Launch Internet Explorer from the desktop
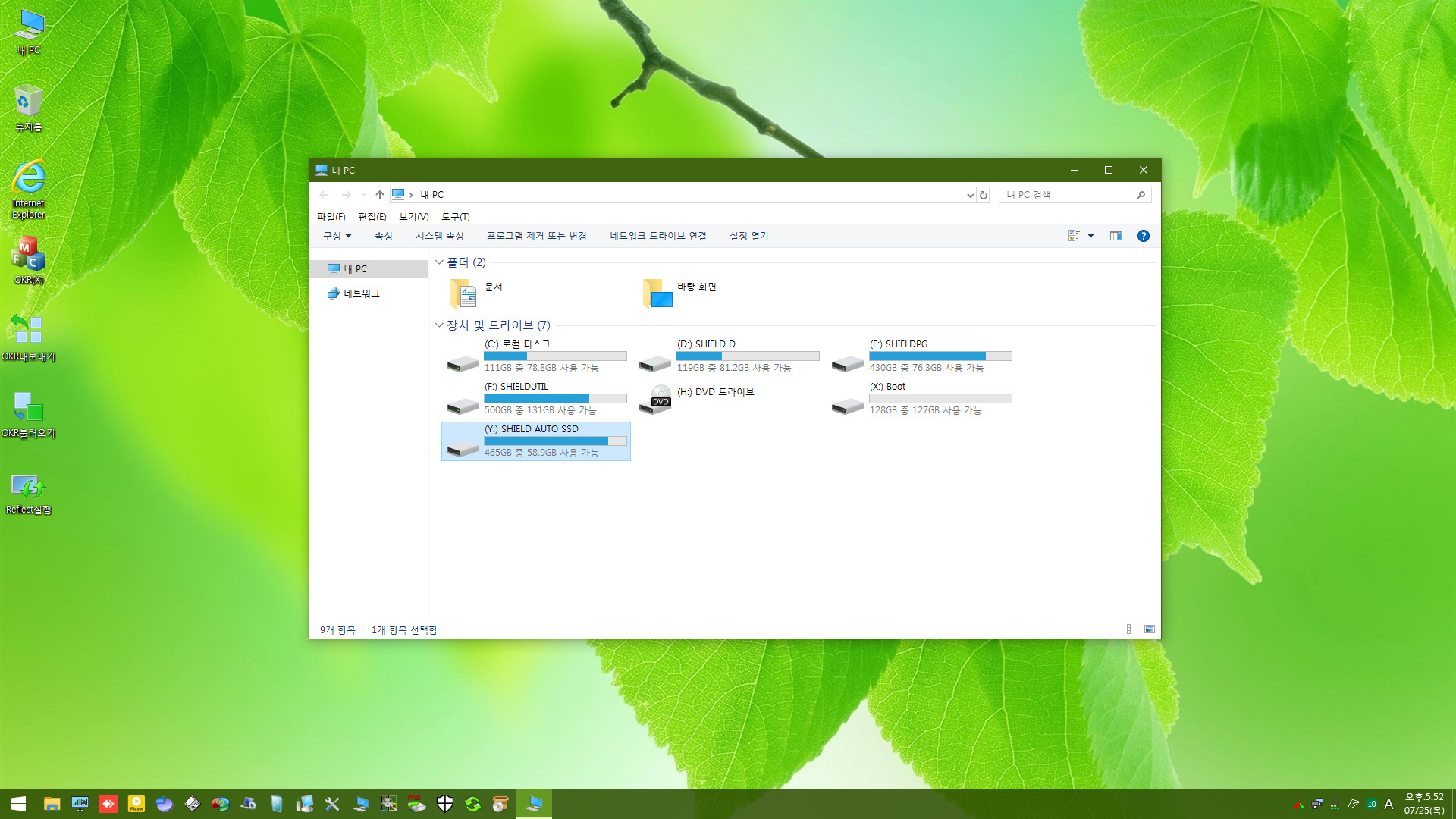The width and height of the screenshot is (1456, 819). point(29,190)
